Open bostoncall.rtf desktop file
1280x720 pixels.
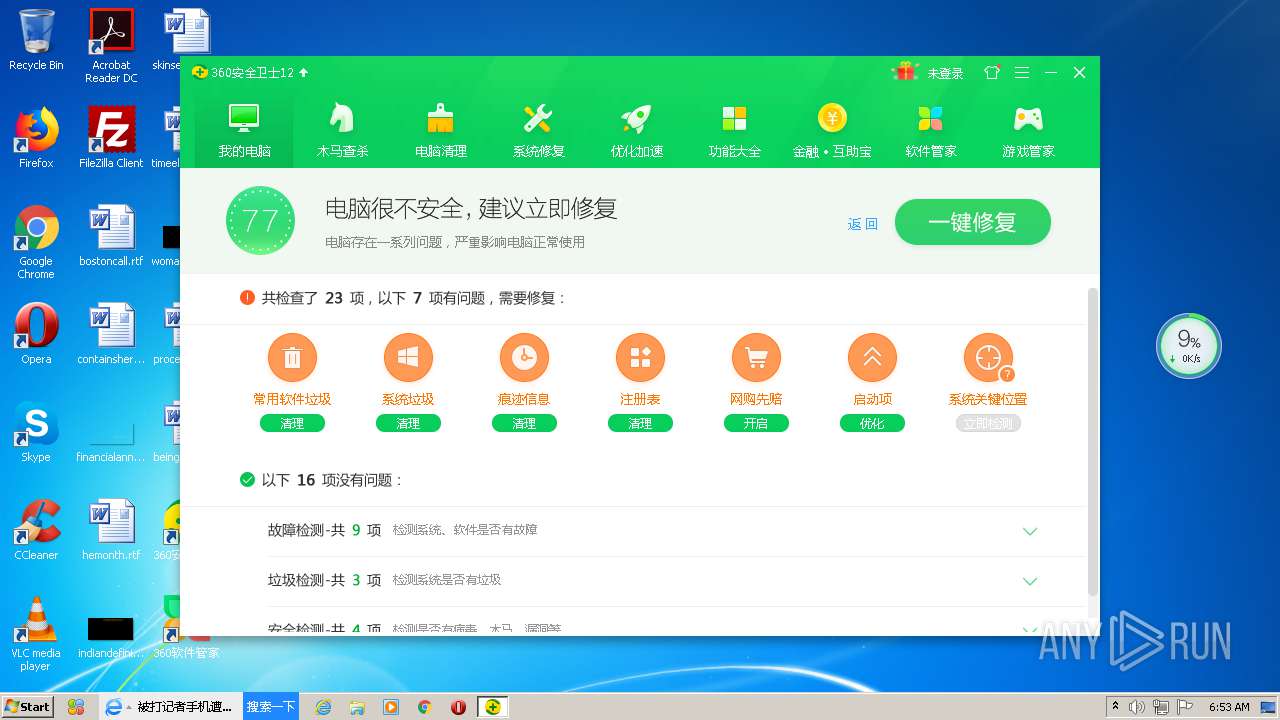(x=111, y=236)
